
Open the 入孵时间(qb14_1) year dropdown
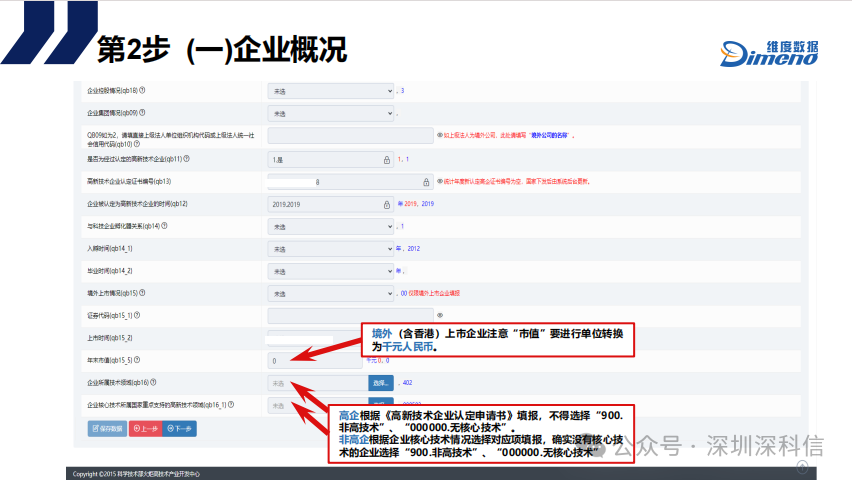pyautogui.click(x=330, y=248)
